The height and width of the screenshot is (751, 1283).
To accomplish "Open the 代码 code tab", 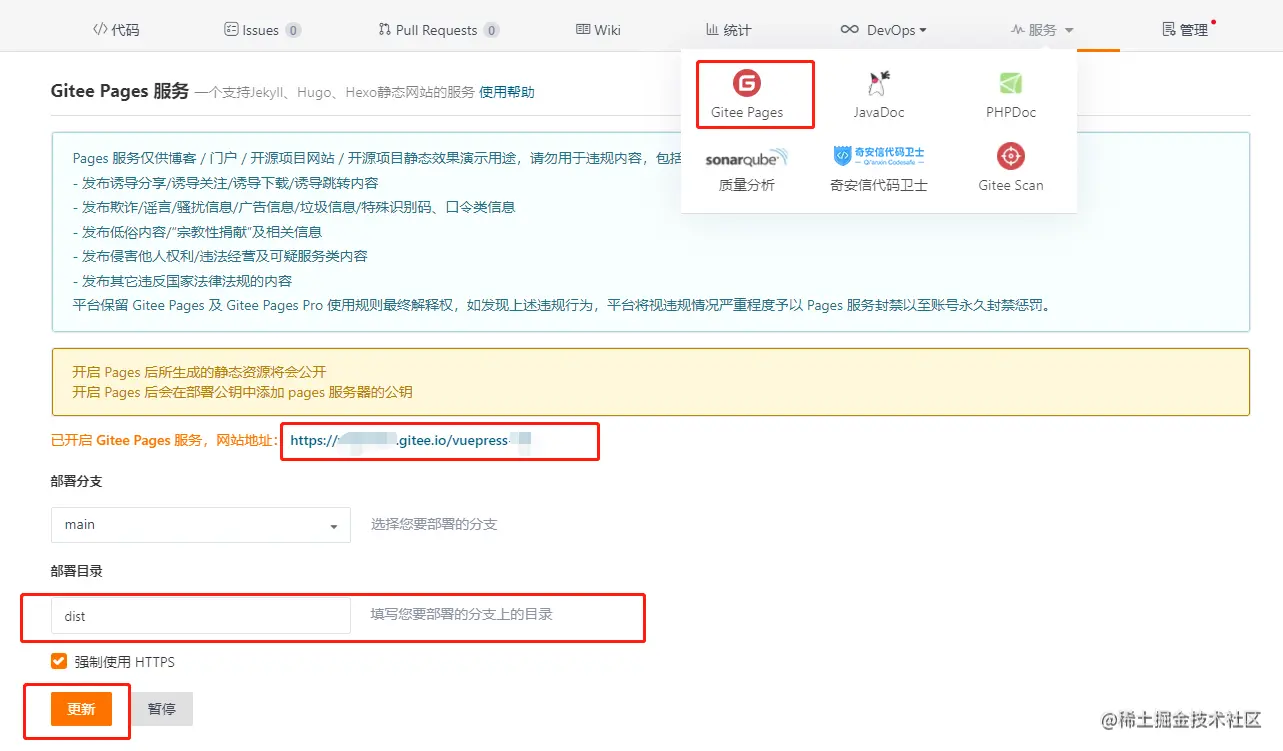I will point(116,30).
